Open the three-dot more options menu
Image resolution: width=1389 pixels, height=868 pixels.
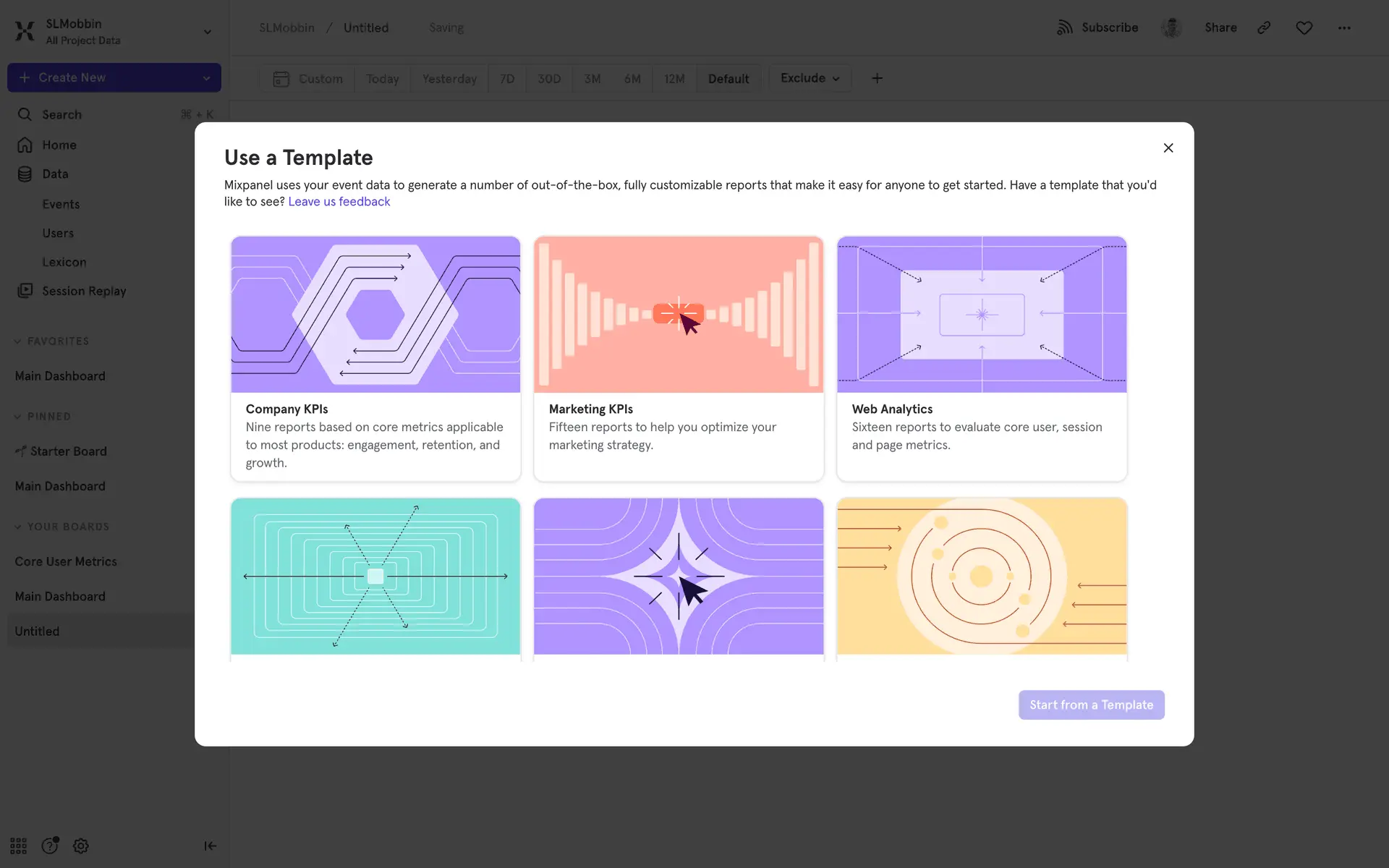pos(1344,27)
